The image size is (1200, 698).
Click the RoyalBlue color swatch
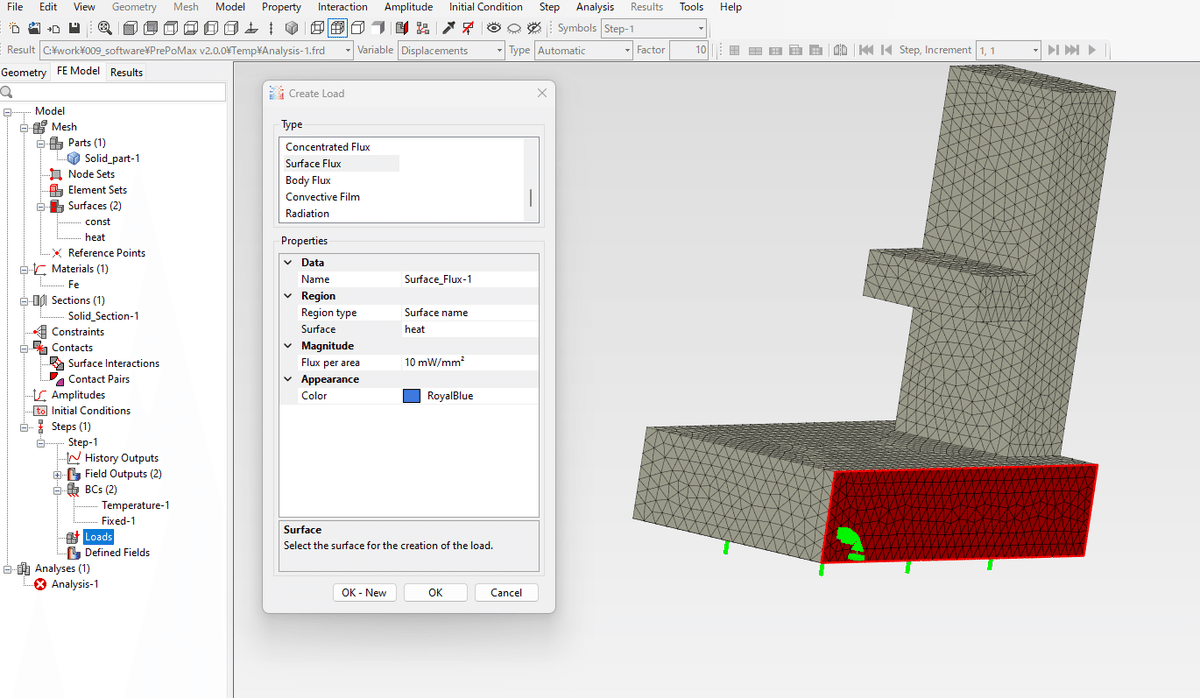[411, 396]
